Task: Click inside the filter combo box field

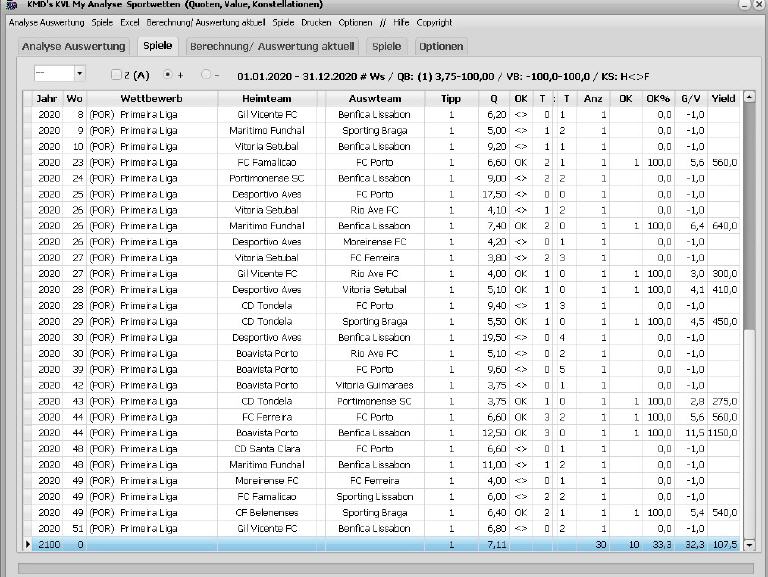Action: tap(54, 73)
